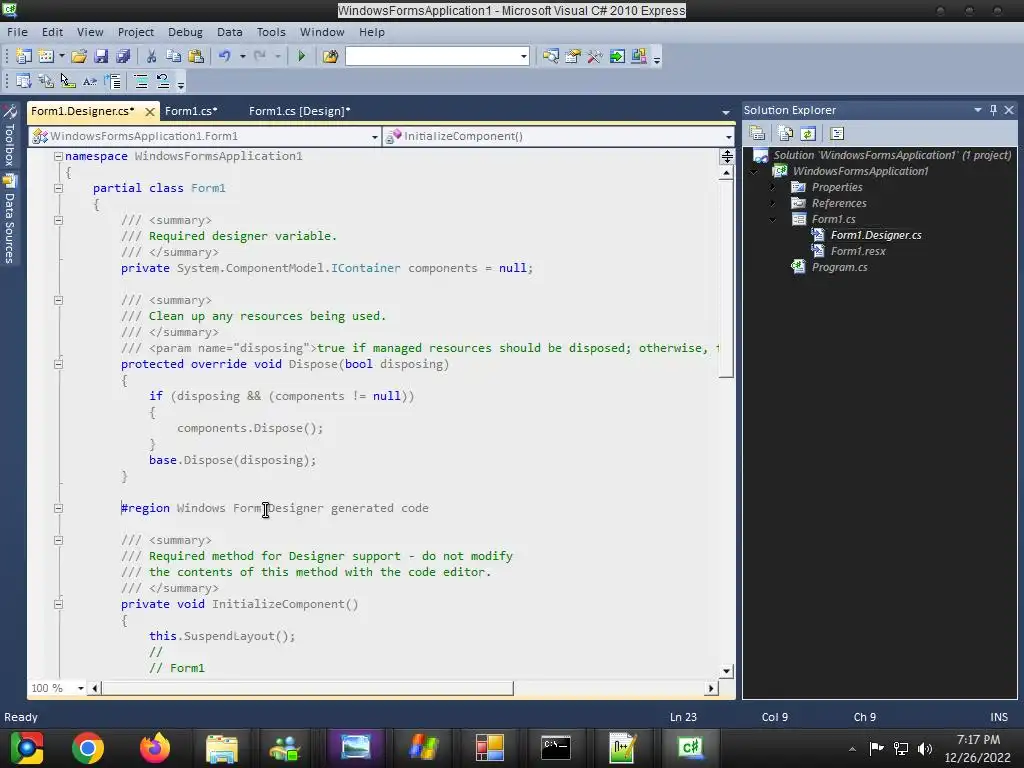Open the active documents list dropdown arrow
The image size is (1024, 768).
click(x=726, y=112)
